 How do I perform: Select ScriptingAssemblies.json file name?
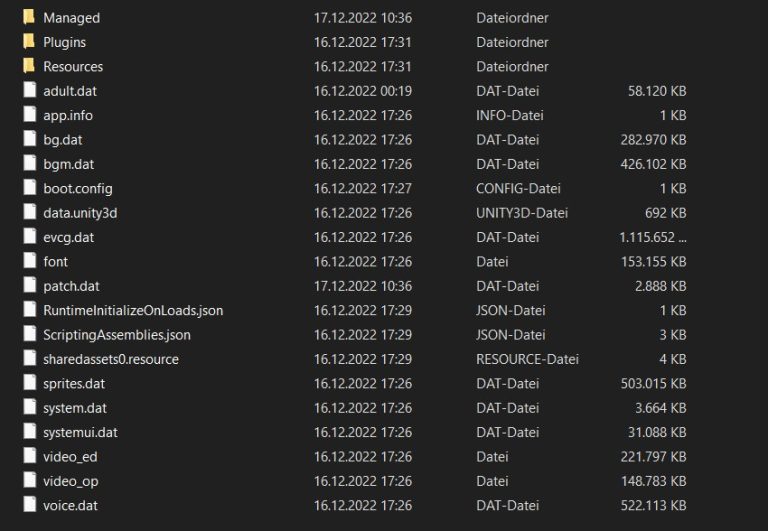(116, 335)
